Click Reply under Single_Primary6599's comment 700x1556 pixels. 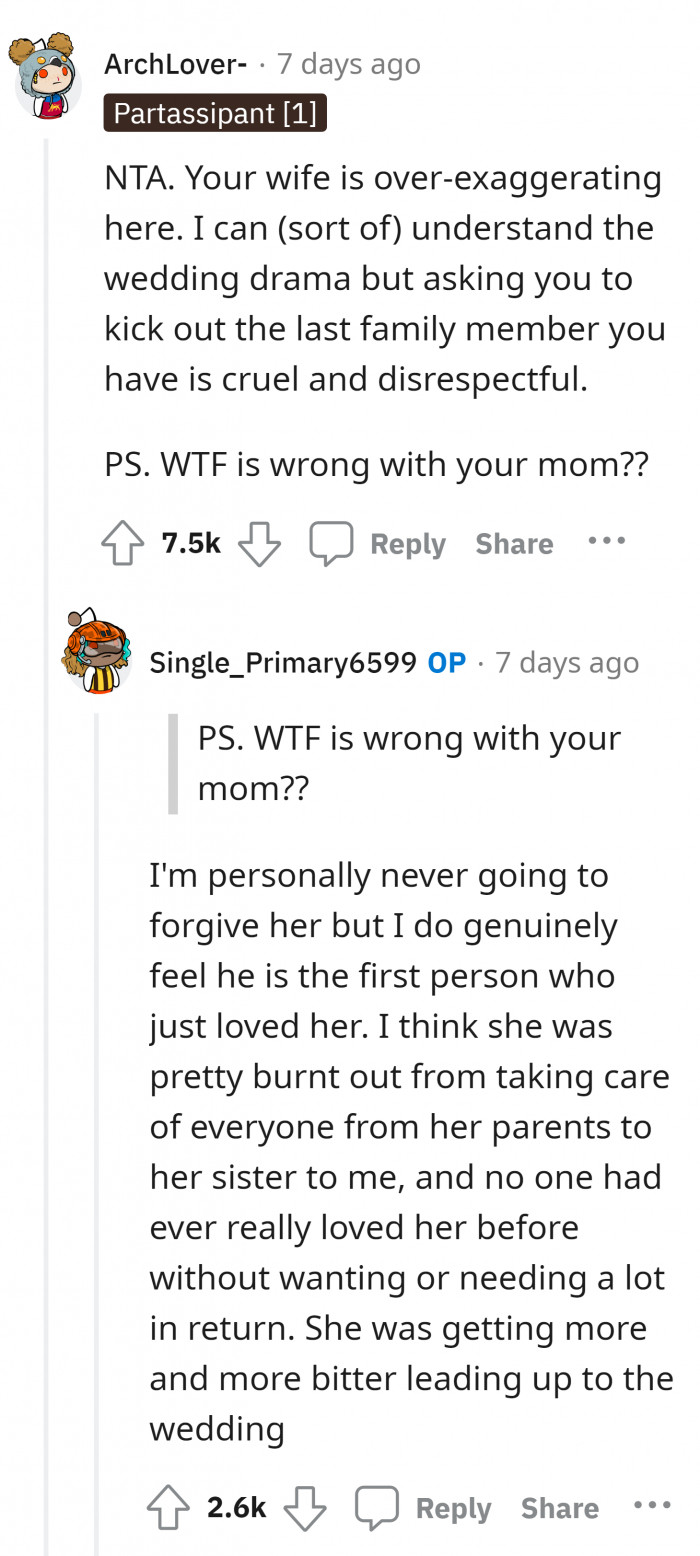pyautogui.click(x=453, y=1509)
